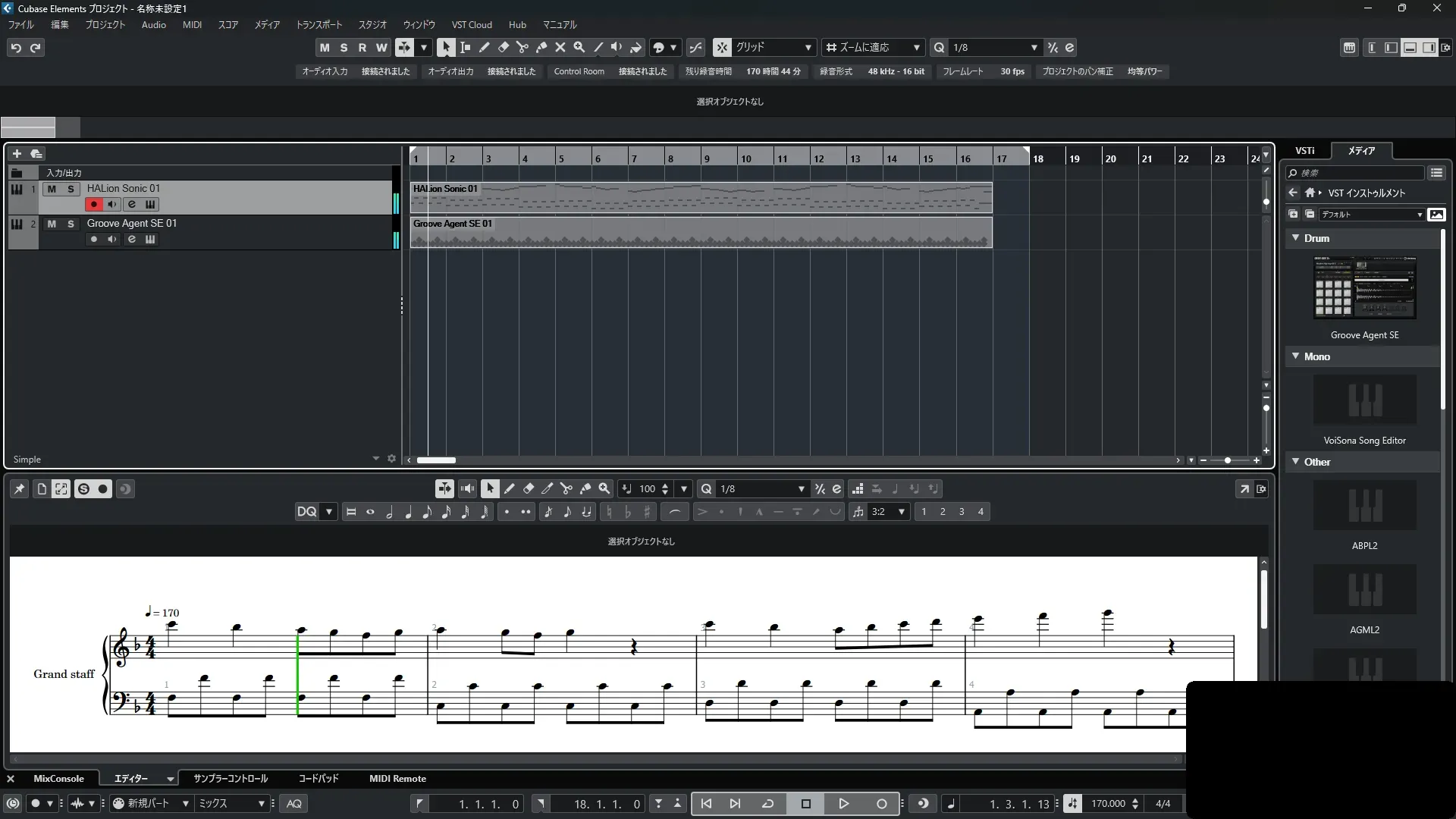Mute the HALion Sonic 01 track
Image resolution: width=1456 pixels, height=819 pixels.
click(x=52, y=189)
